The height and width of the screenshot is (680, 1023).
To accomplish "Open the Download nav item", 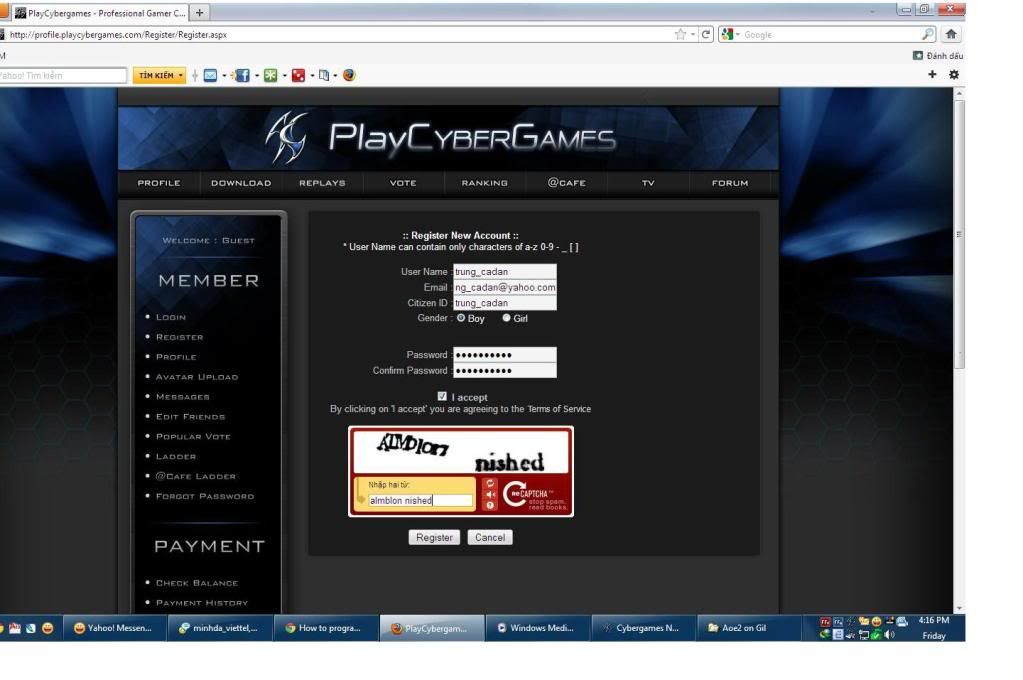I will click(x=241, y=183).
